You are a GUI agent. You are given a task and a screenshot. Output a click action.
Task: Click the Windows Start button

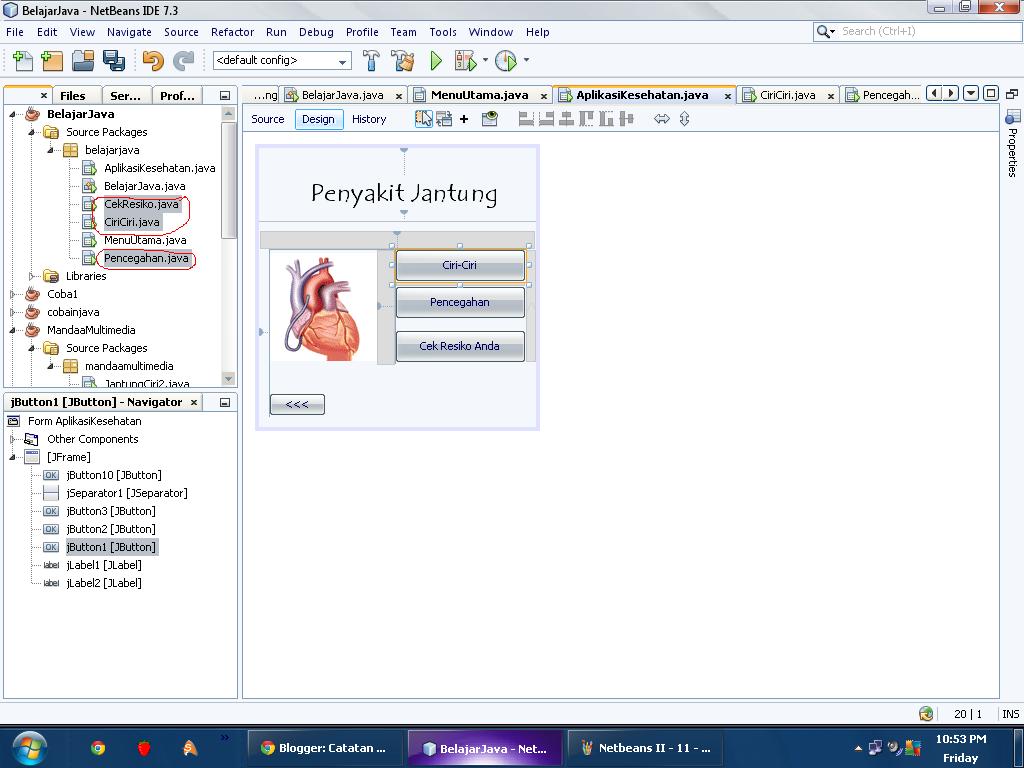click(29, 748)
